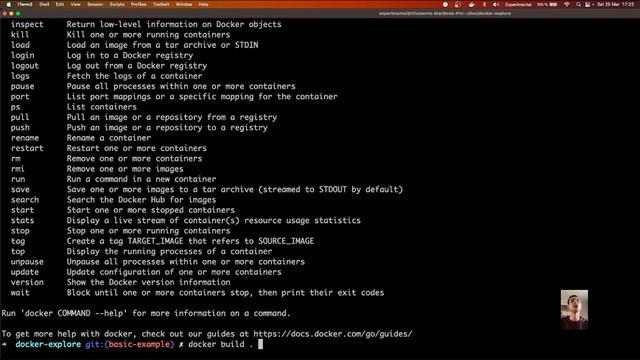Click 'List containers' description text
The width and height of the screenshot is (640, 360).
(x=102, y=107)
